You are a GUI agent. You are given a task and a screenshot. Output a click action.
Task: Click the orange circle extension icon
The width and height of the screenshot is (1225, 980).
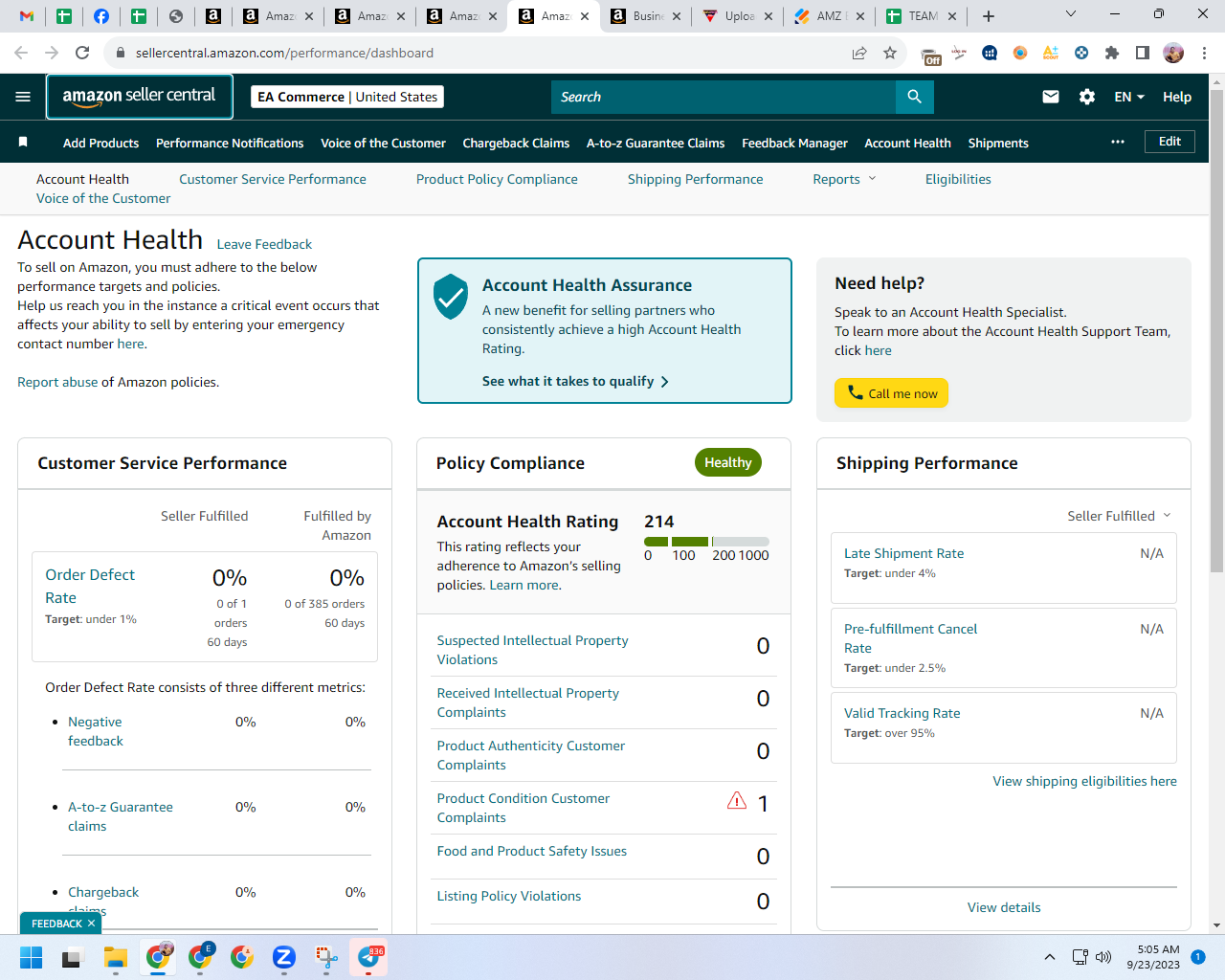pos(1020,53)
